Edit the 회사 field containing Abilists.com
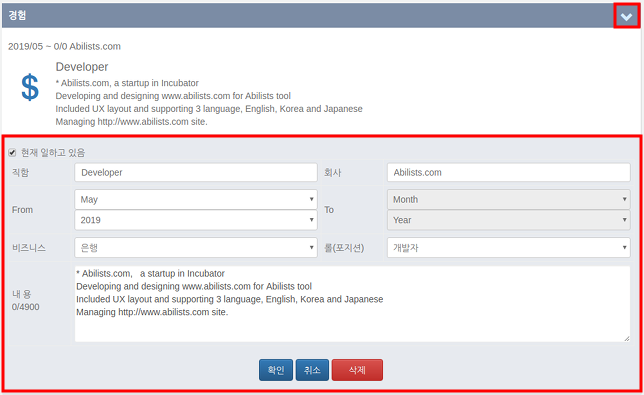The width and height of the screenshot is (644, 395). click(508, 172)
